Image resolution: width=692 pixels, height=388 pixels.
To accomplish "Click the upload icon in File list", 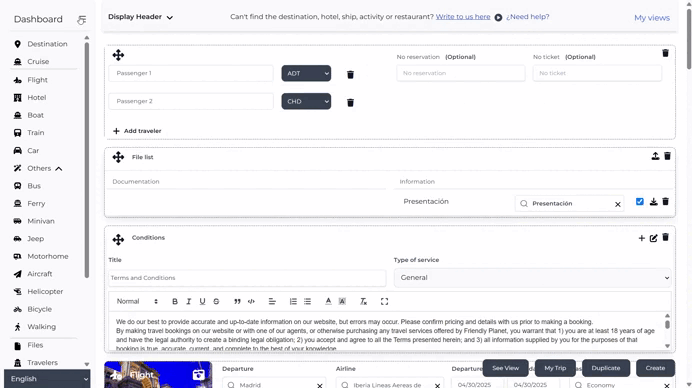I will click(655, 156).
